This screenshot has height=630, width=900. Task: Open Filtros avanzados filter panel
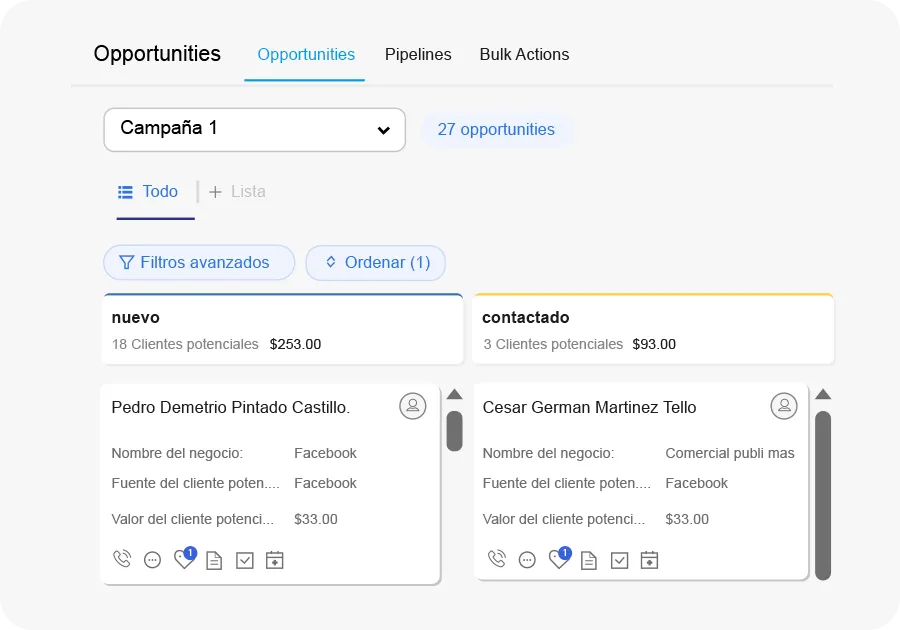tap(198, 262)
